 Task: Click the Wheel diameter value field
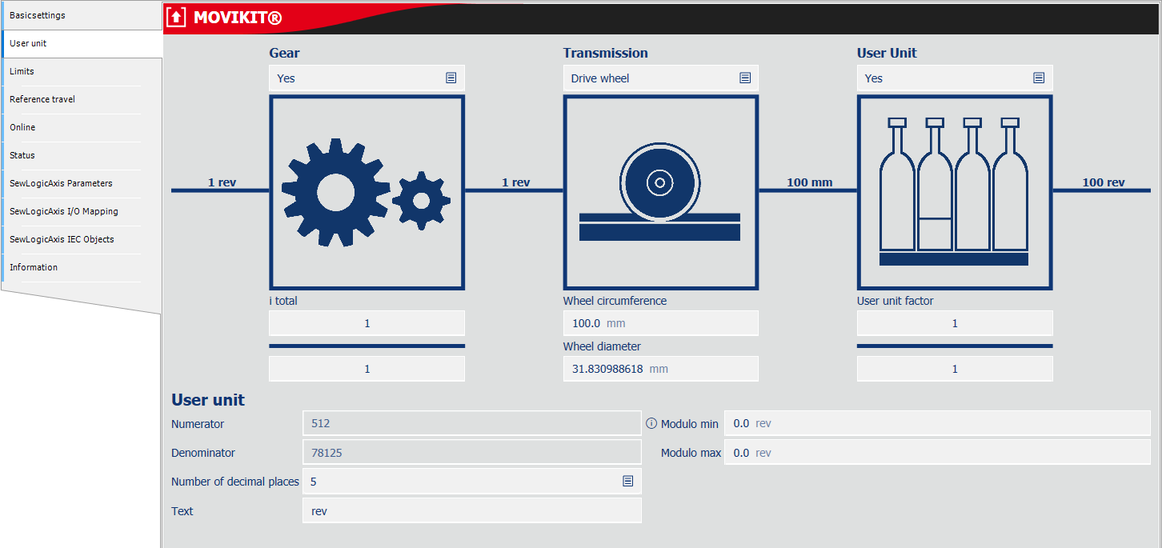(x=660, y=369)
